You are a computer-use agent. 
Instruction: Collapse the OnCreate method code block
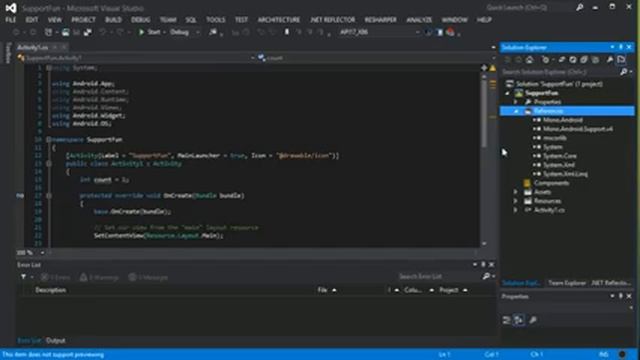click(x=49, y=196)
